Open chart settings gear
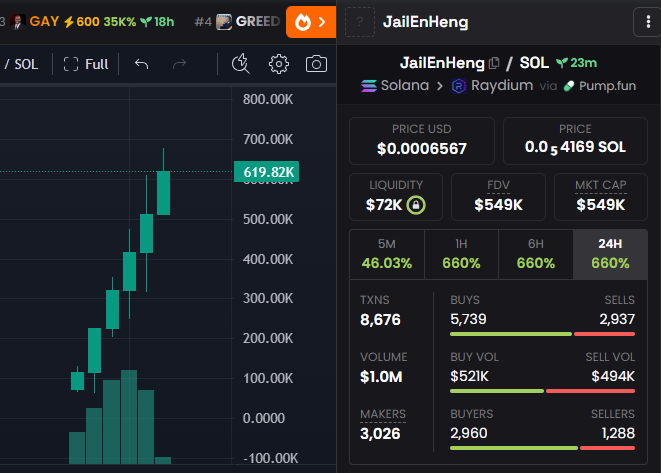The width and height of the screenshot is (661, 473). click(279, 64)
